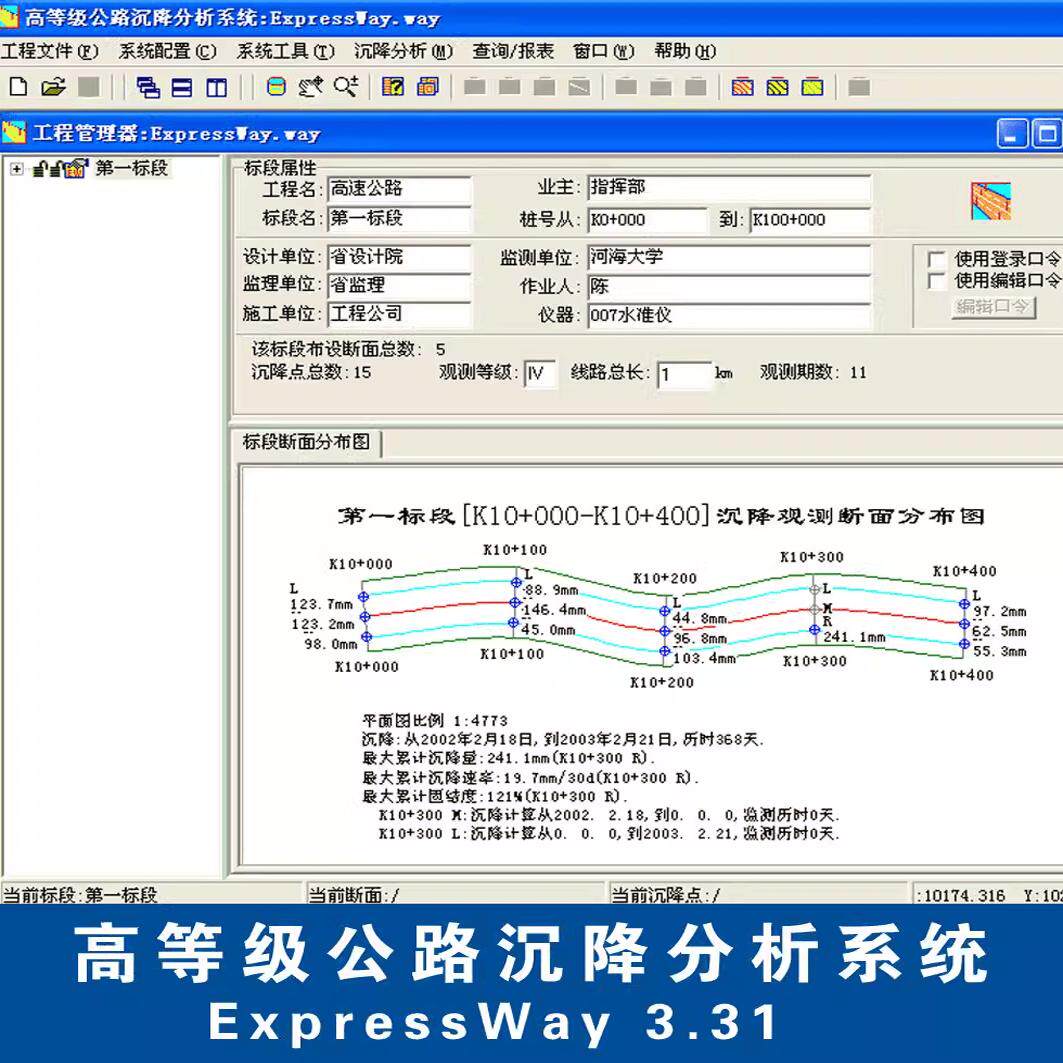This screenshot has width=1063, height=1063.
Task: Click the 标段名 field containing 第一标段
Action: [399, 219]
